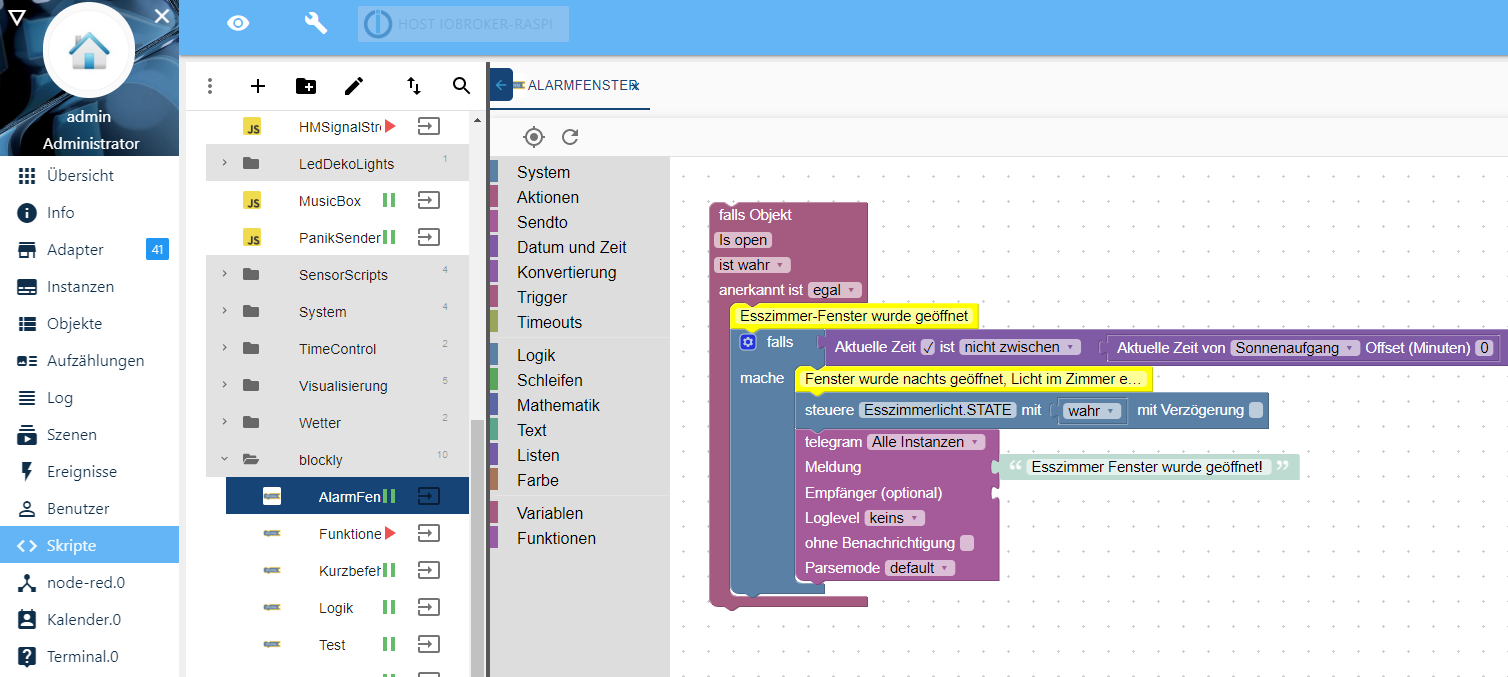
Task: Center the Blockly workspace with crosshair icon
Action: coord(534,137)
